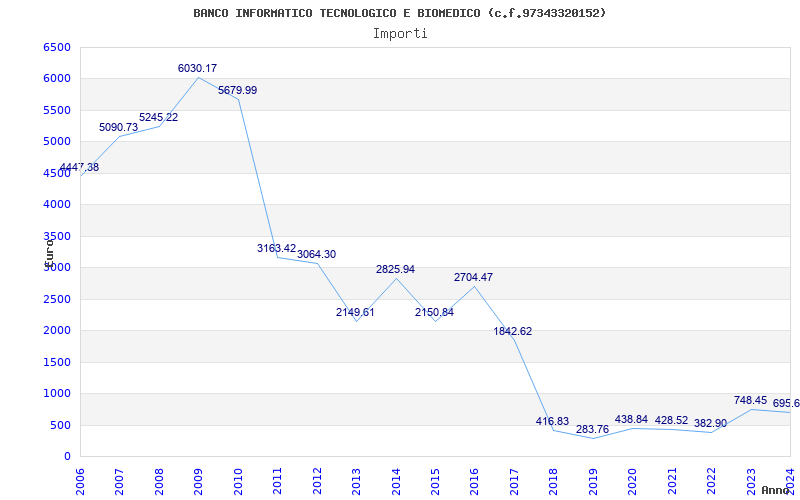Click the 3064.30 value label
800x500 pixels.
coord(316,255)
